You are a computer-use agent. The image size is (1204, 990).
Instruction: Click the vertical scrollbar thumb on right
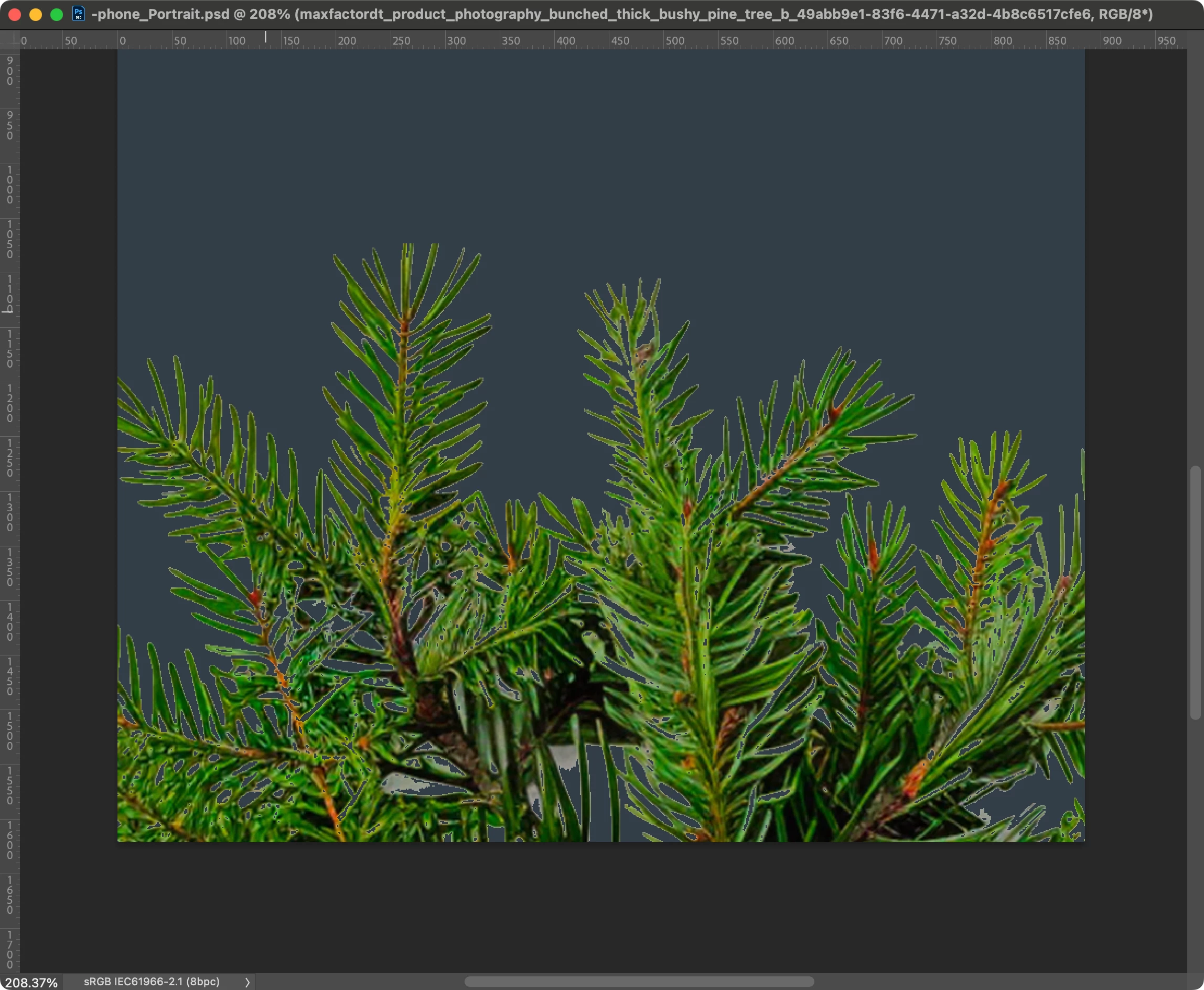[x=1196, y=593]
